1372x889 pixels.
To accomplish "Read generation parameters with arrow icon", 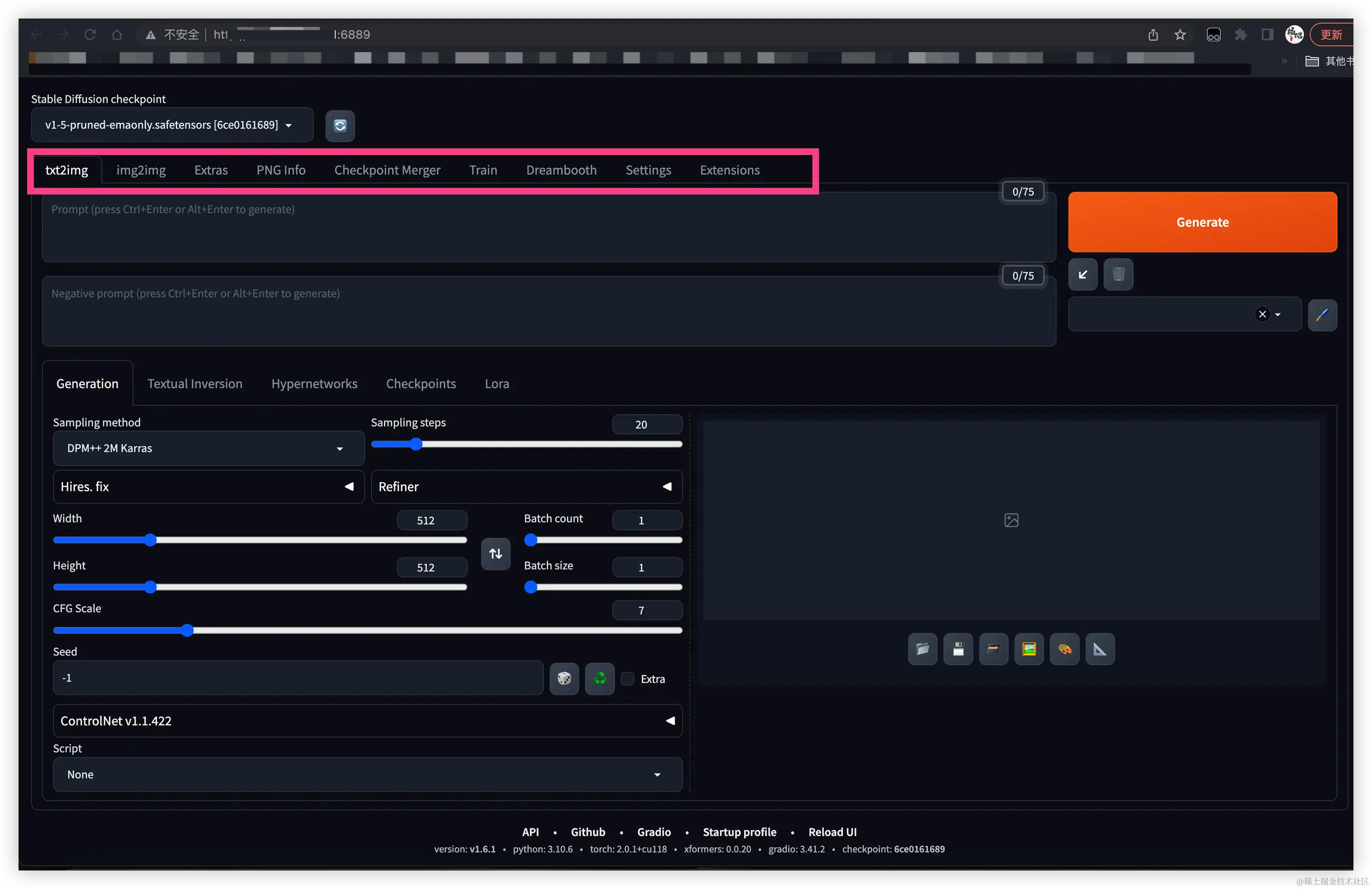I will point(1083,274).
